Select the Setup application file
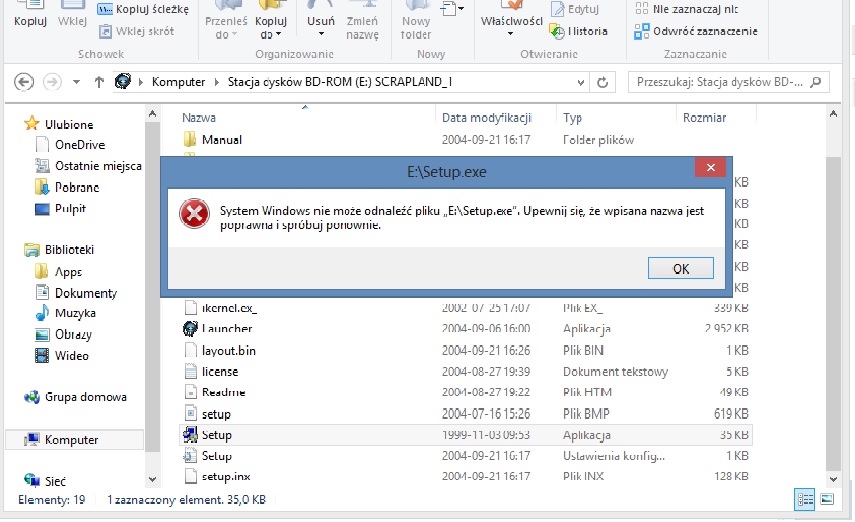The height and width of the screenshot is (522, 855). pyautogui.click(x=466, y=435)
